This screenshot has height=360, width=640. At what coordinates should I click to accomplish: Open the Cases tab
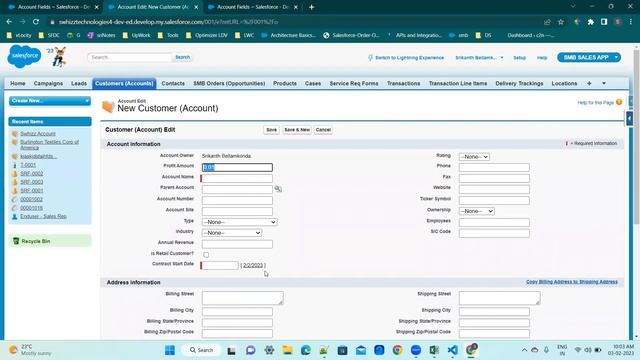(313, 83)
